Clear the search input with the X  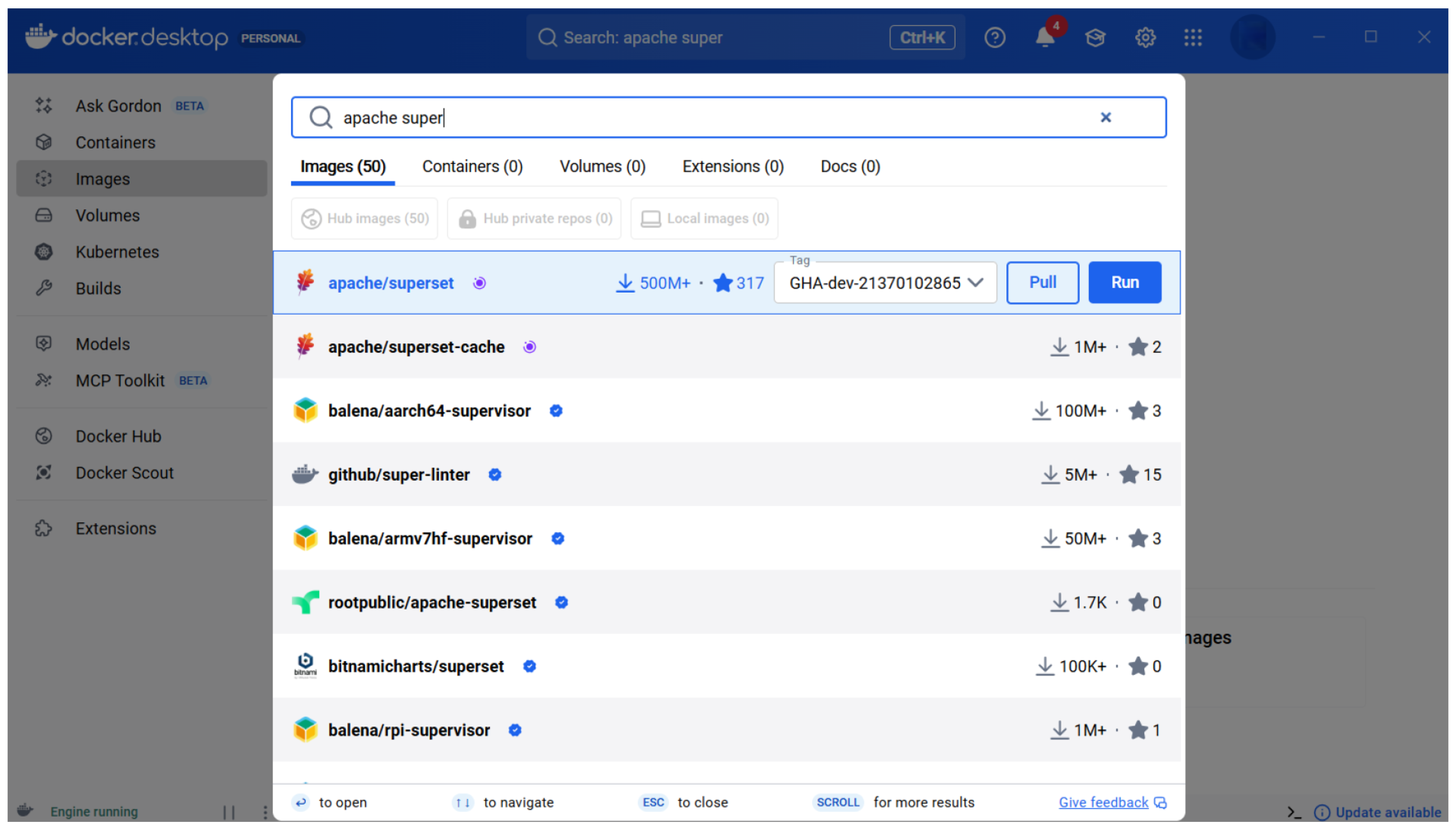[x=1106, y=118]
